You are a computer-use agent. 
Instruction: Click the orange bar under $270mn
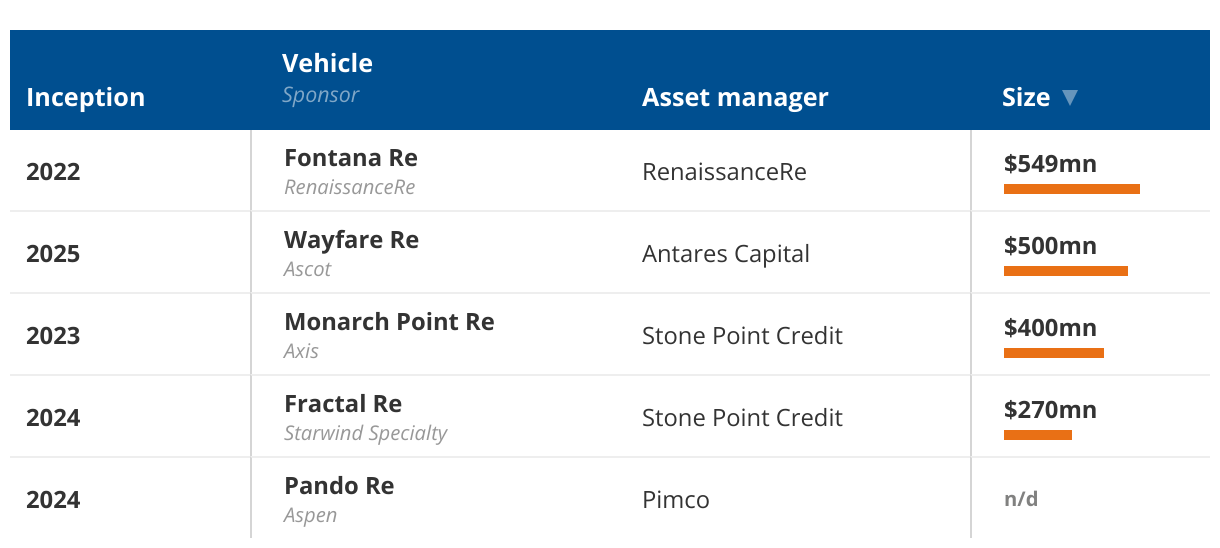1038,435
